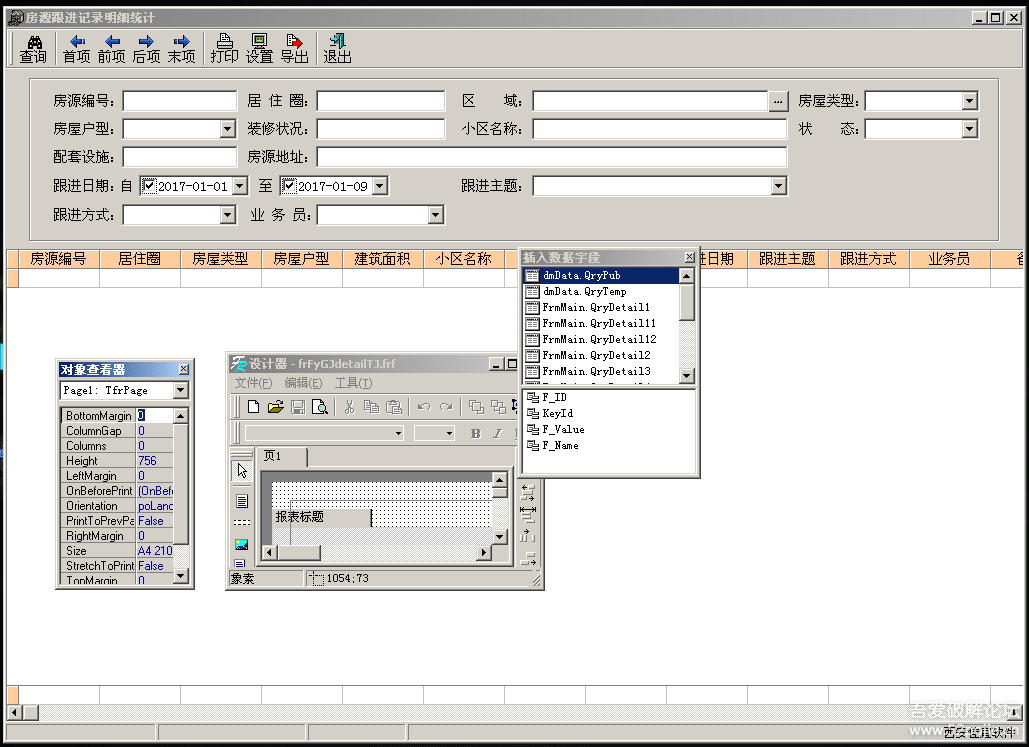Copy selection in the designer toolbar

tap(371, 408)
